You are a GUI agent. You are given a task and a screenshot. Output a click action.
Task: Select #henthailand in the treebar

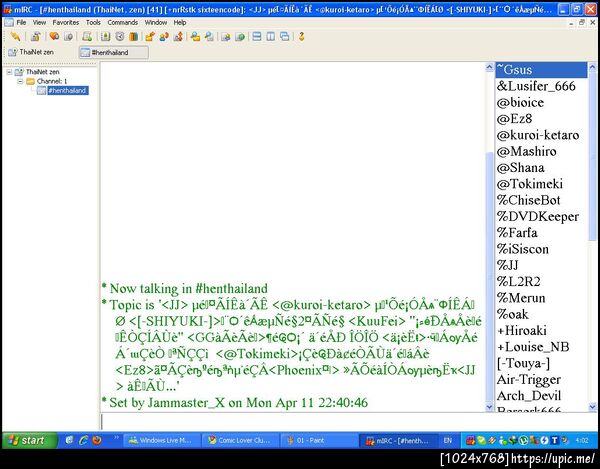click(67, 91)
